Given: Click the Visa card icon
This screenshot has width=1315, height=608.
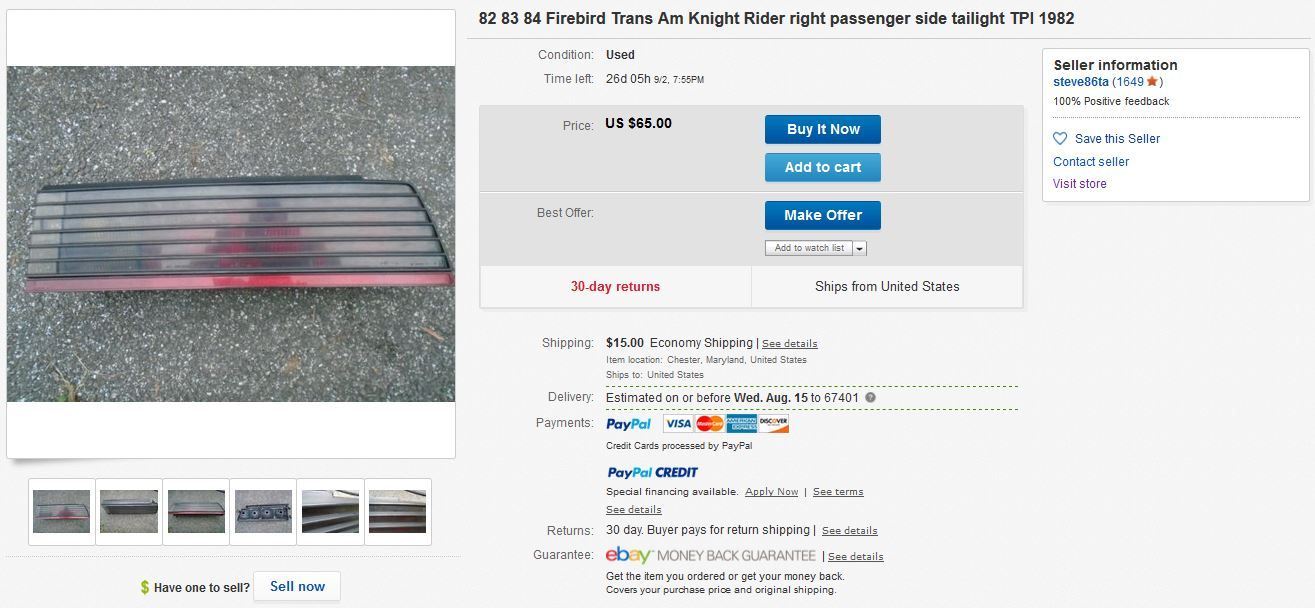Looking at the screenshot, I should [677, 424].
